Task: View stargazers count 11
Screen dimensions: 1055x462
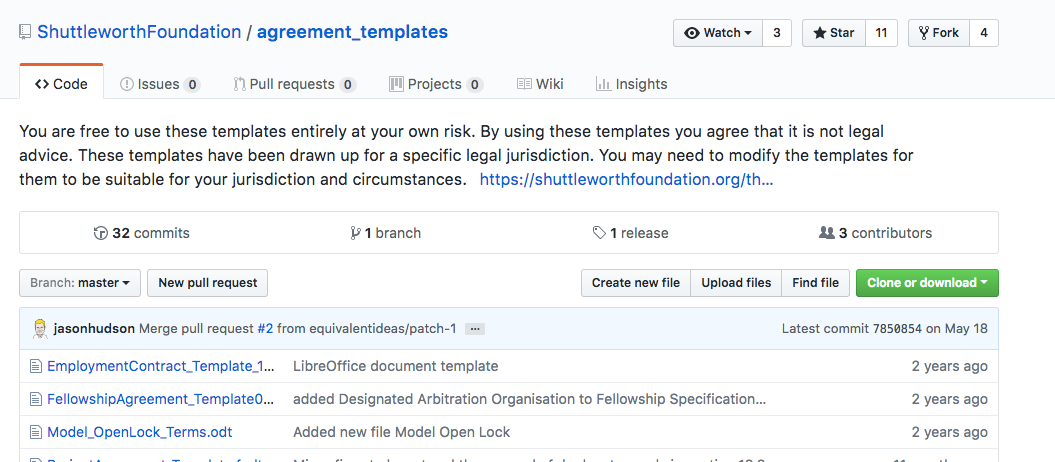Action: pos(881,33)
